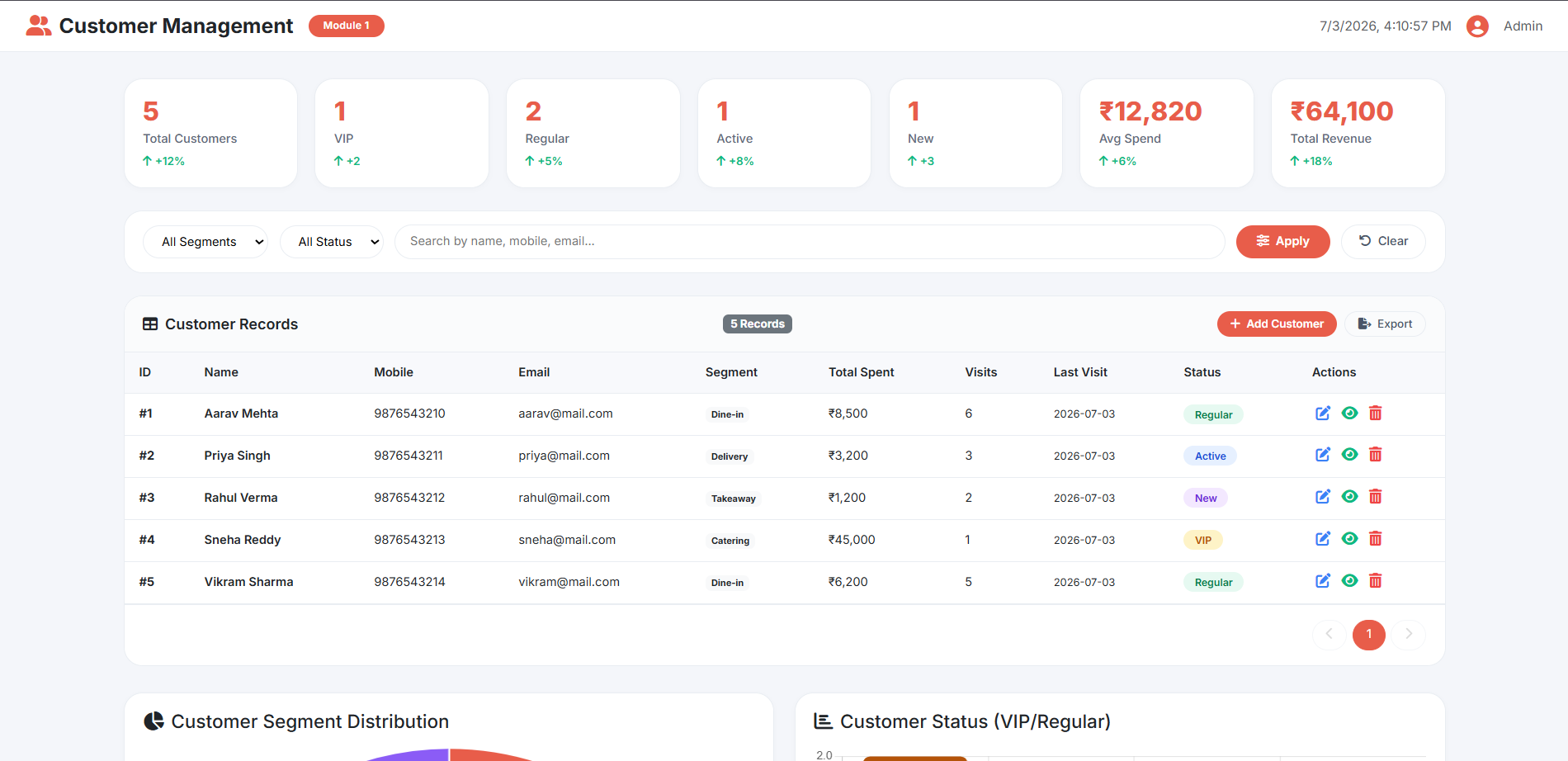Focus the search by name field
The height and width of the screenshot is (761, 1568).
pyautogui.click(x=810, y=241)
